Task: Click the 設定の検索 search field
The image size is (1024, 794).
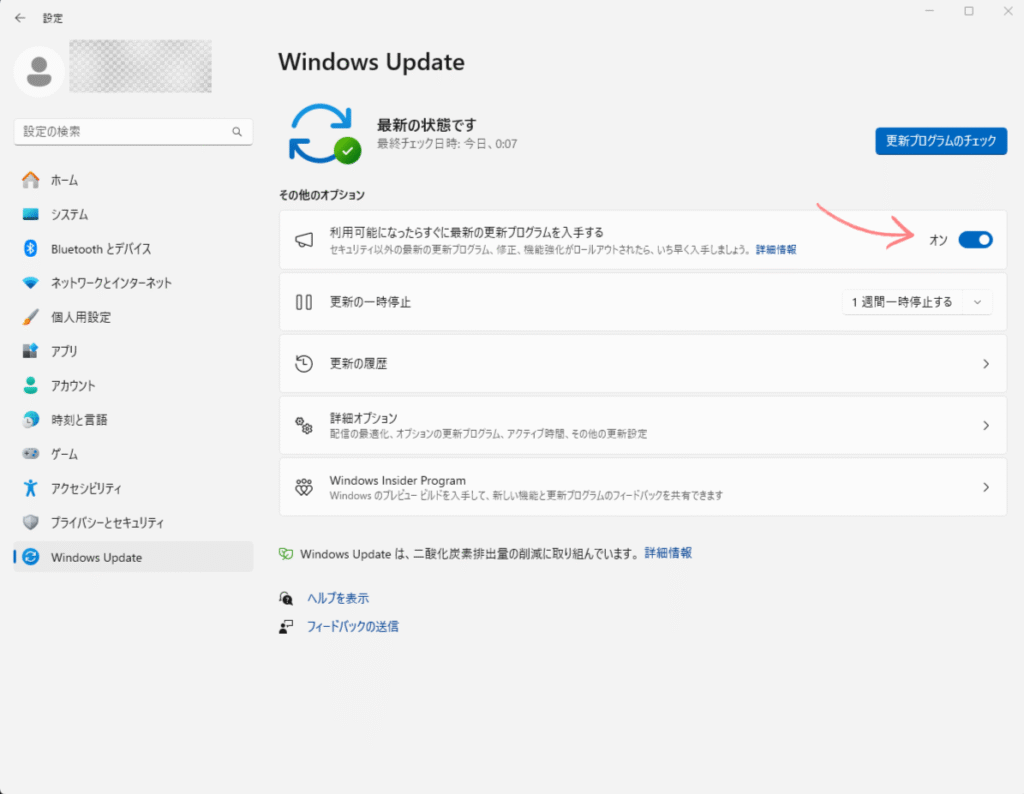Action: tap(133, 132)
